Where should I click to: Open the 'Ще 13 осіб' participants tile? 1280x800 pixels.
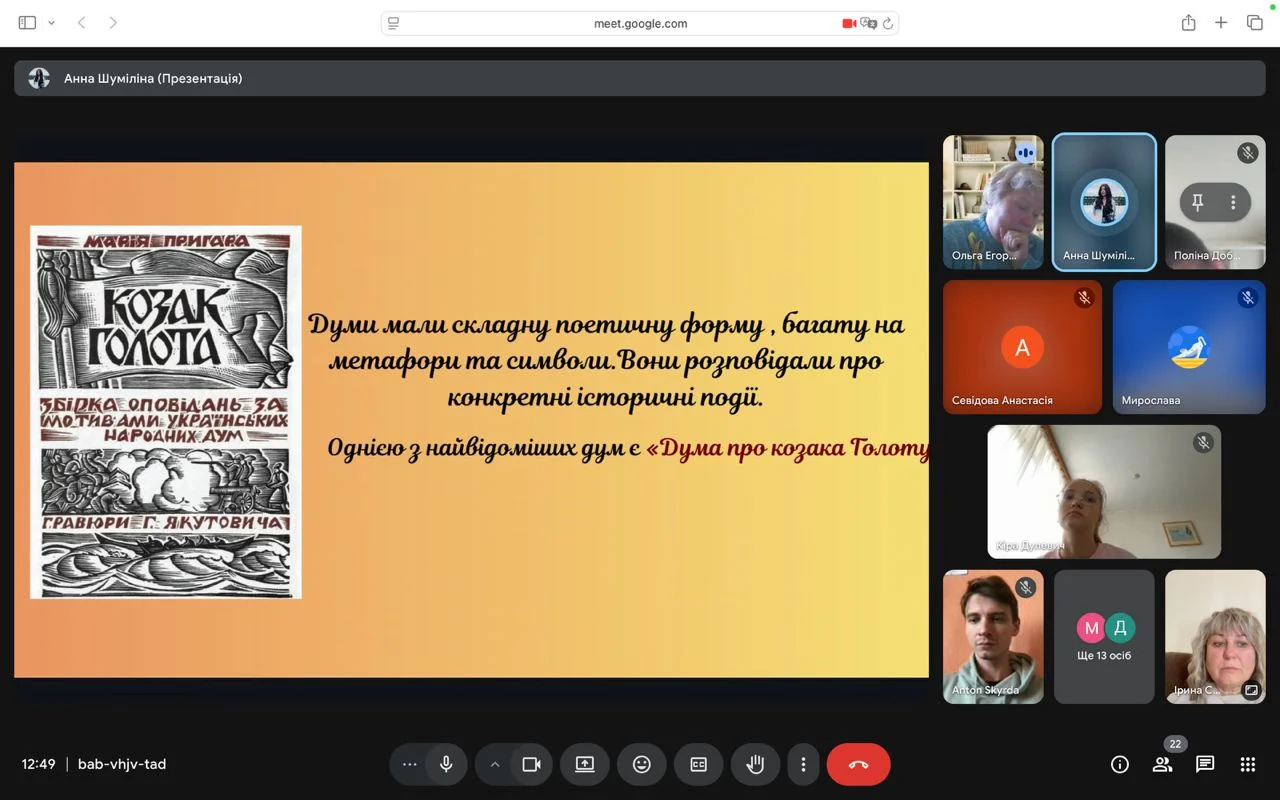click(x=1104, y=637)
